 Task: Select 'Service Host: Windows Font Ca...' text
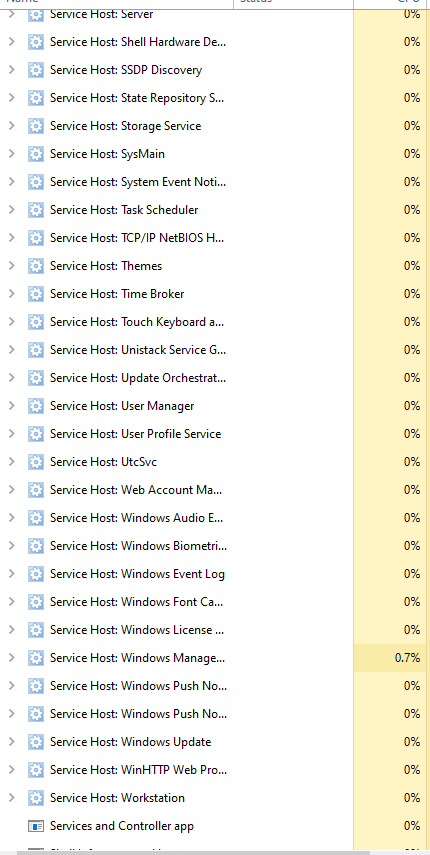136,602
